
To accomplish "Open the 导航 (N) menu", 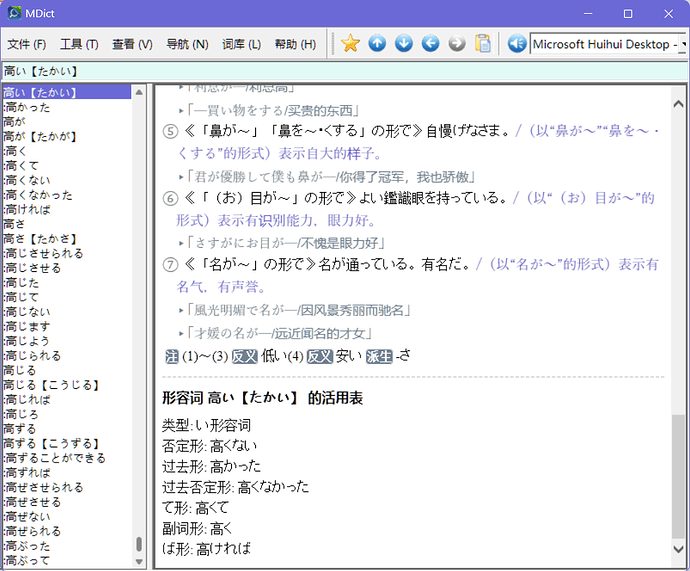I will 187,44.
